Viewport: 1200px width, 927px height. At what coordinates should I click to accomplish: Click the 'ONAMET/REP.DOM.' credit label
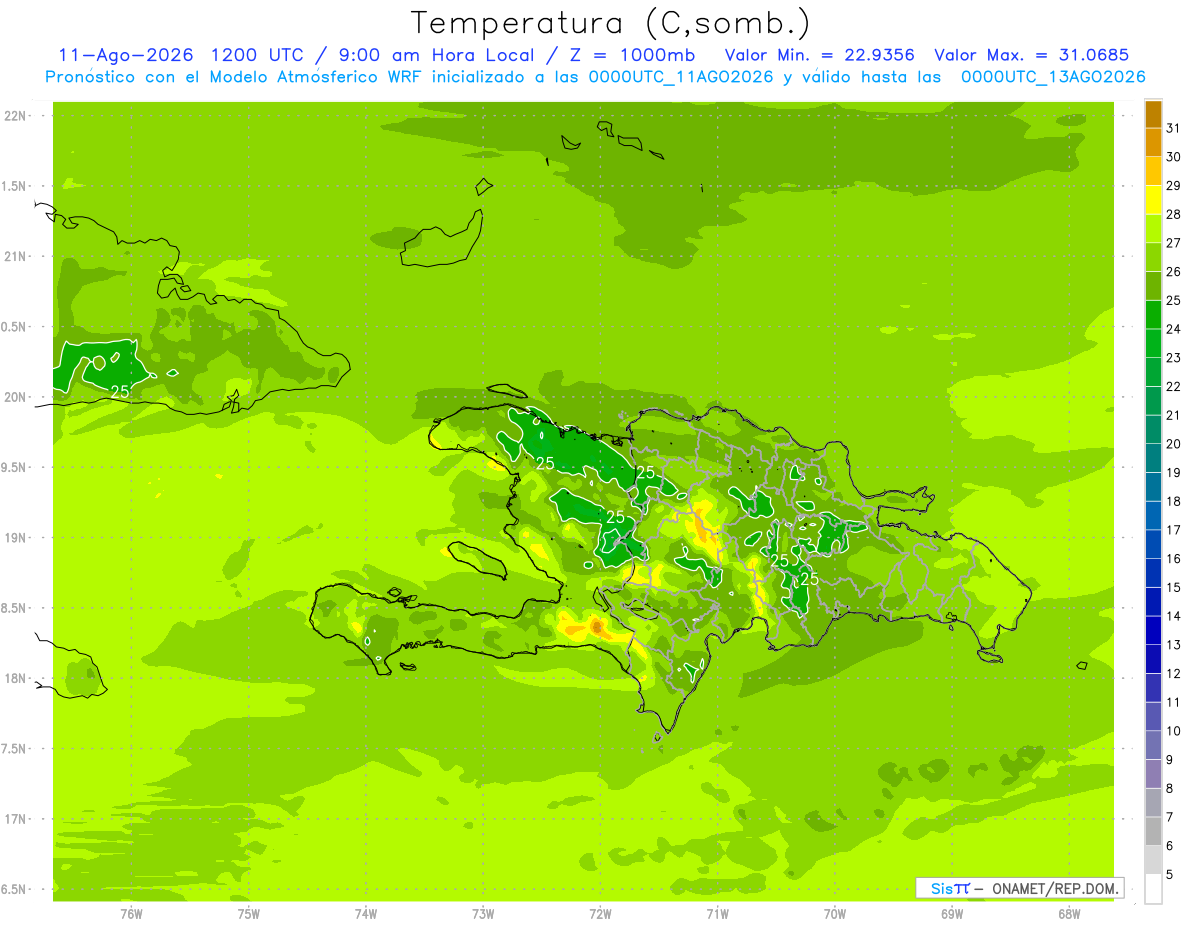click(1055, 888)
